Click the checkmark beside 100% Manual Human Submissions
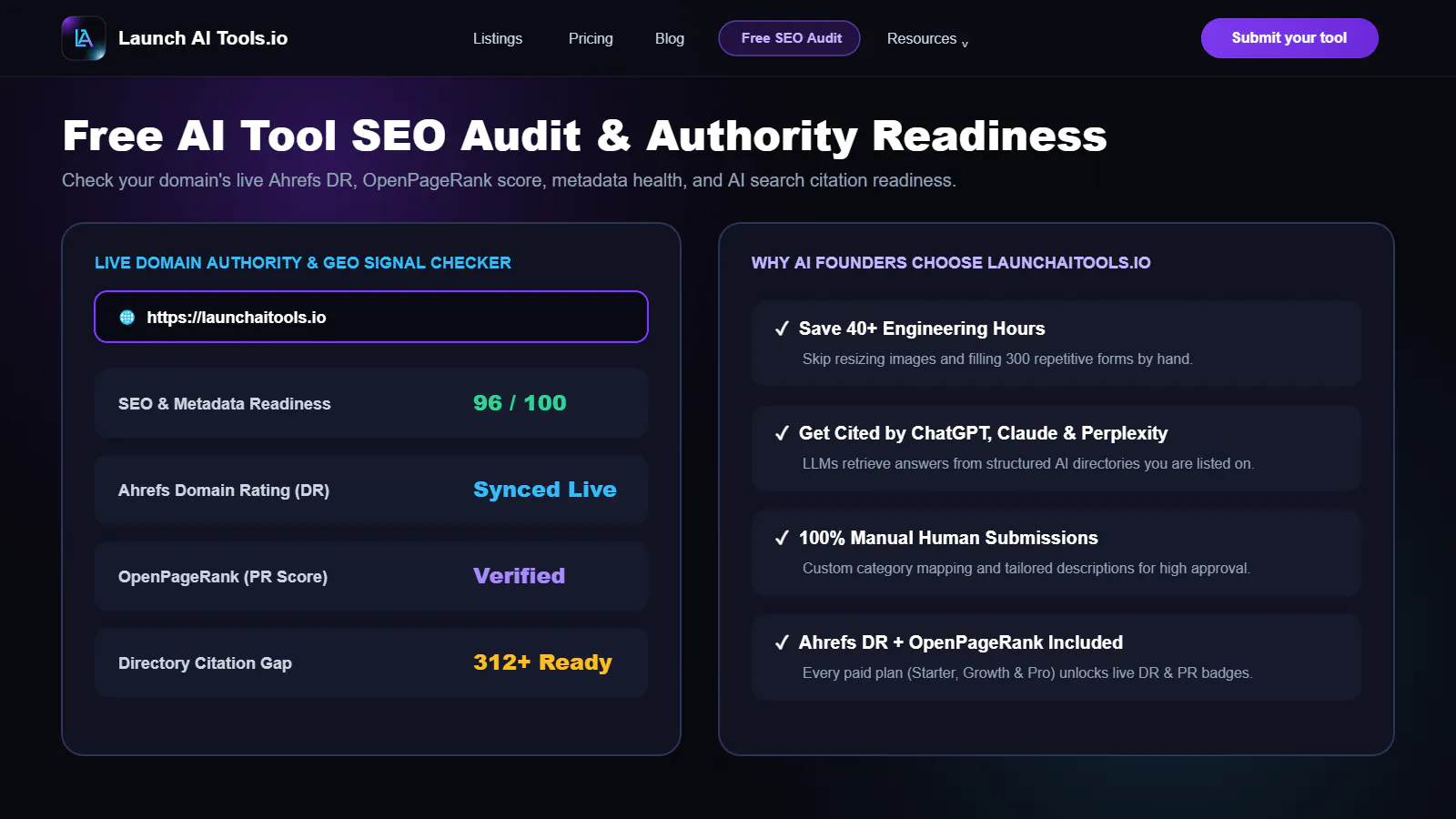This screenshot has width=1456, height=819. pyautogui.click(x=782, y=538)
